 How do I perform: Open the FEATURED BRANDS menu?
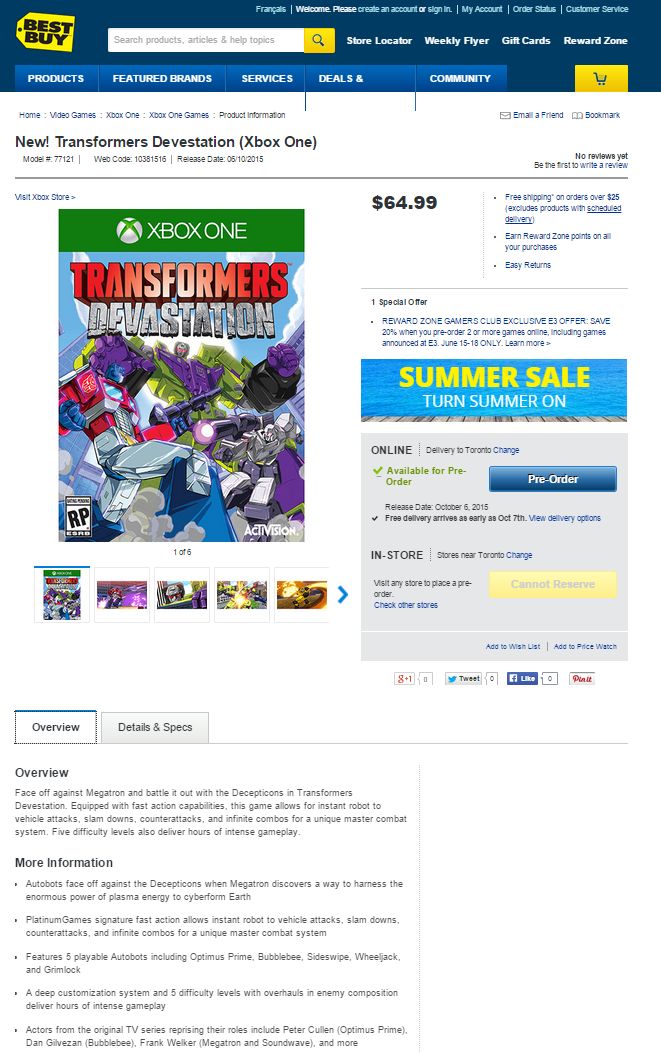click(162, 79)
